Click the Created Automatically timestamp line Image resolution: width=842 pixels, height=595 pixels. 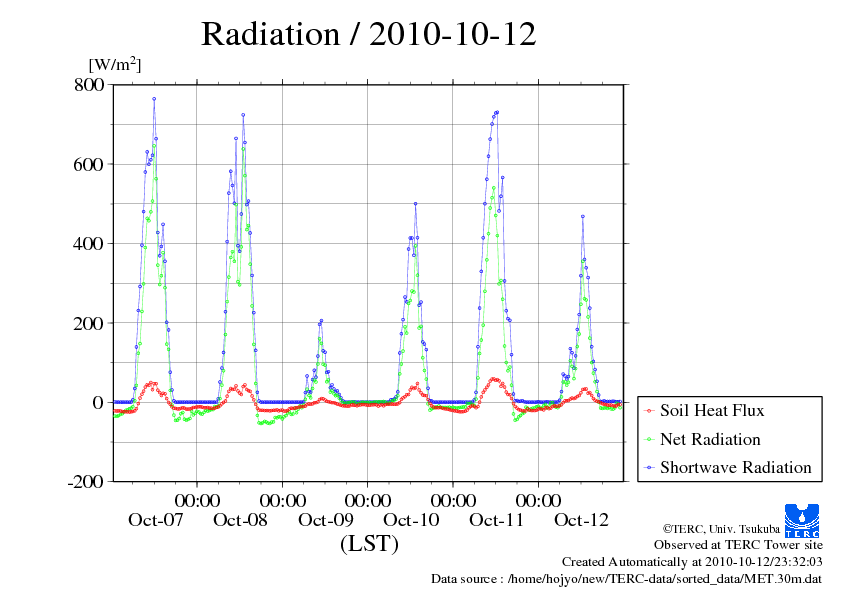click(x=692, y=562)
